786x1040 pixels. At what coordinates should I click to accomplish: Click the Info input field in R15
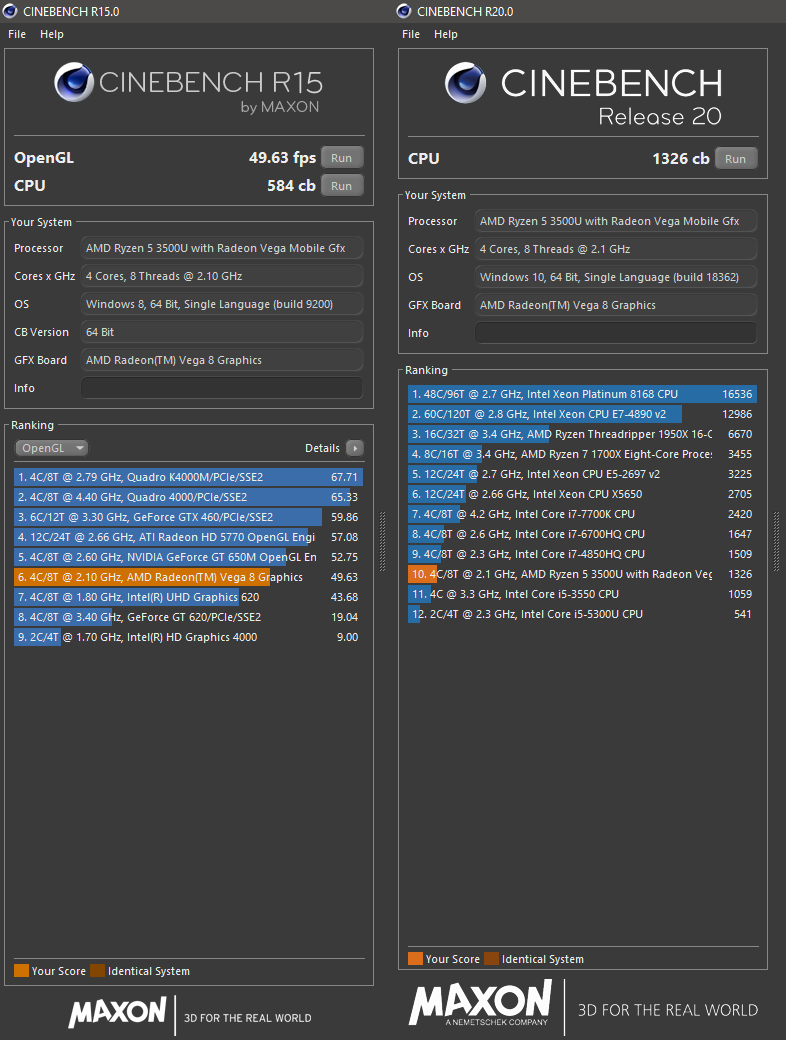pos(222,388)
